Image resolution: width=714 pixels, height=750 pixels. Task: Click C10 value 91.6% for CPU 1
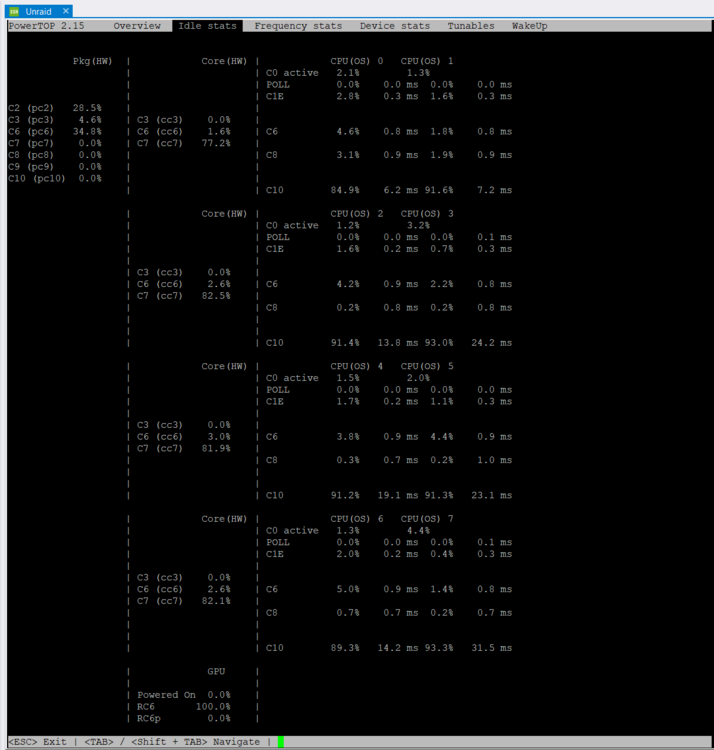pyautogui.click(x=439, y=190)
